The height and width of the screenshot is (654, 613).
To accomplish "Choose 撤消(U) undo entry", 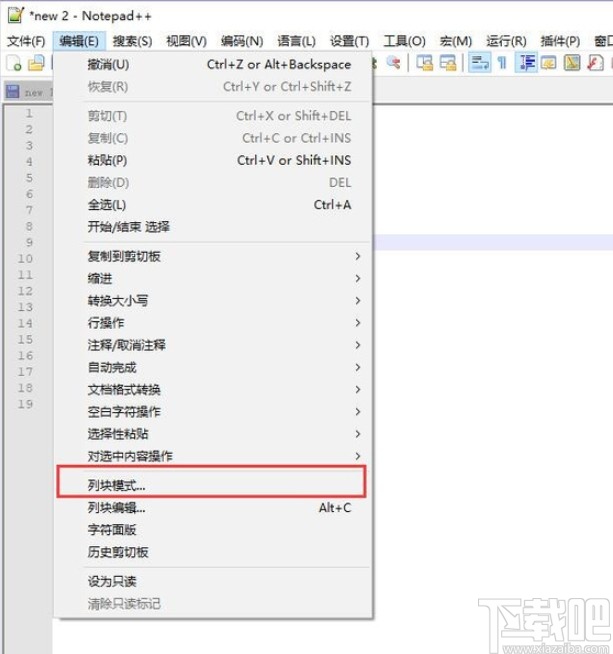I will (x=214, y=64).
